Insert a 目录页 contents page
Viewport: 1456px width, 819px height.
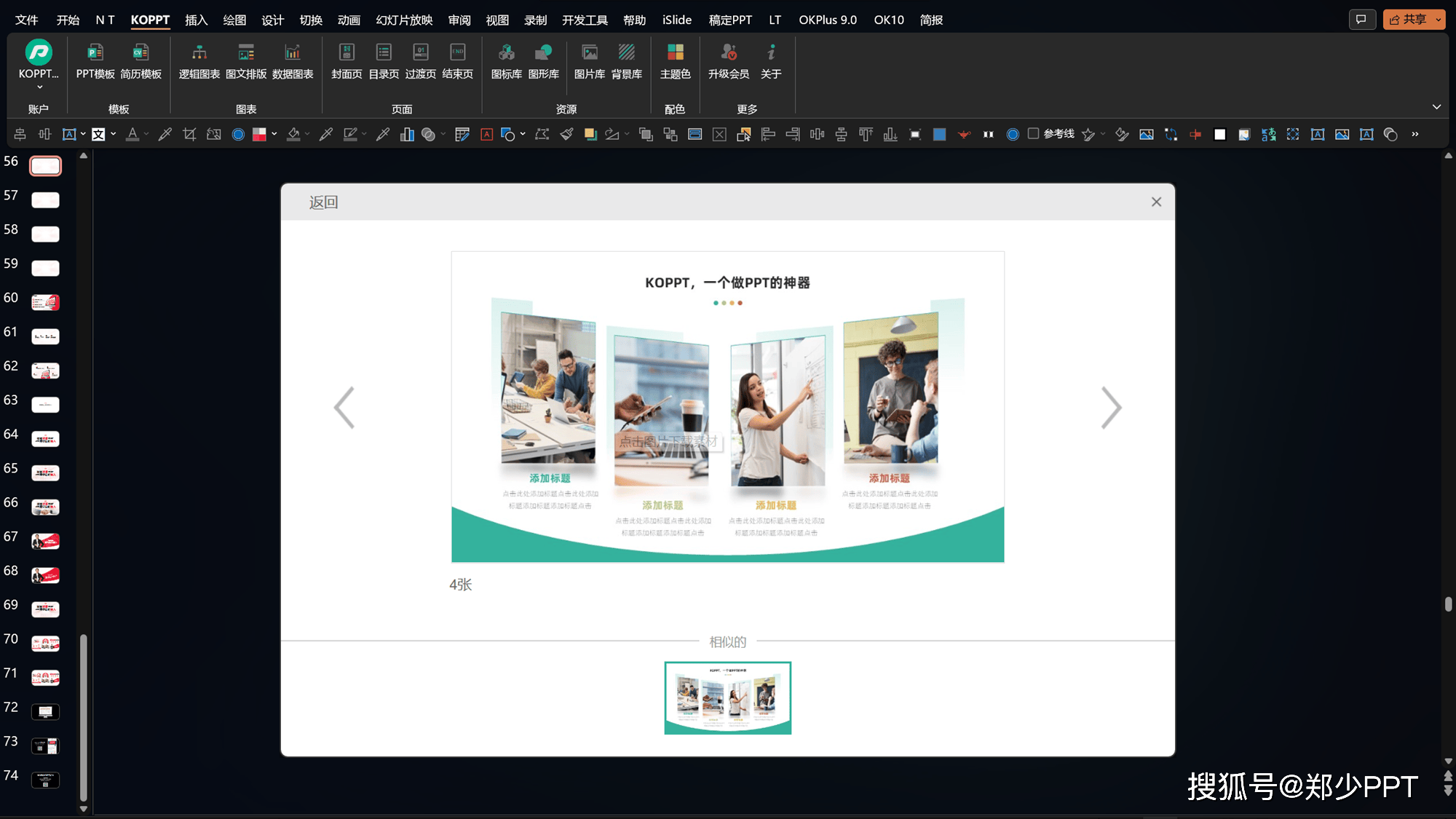384,61
